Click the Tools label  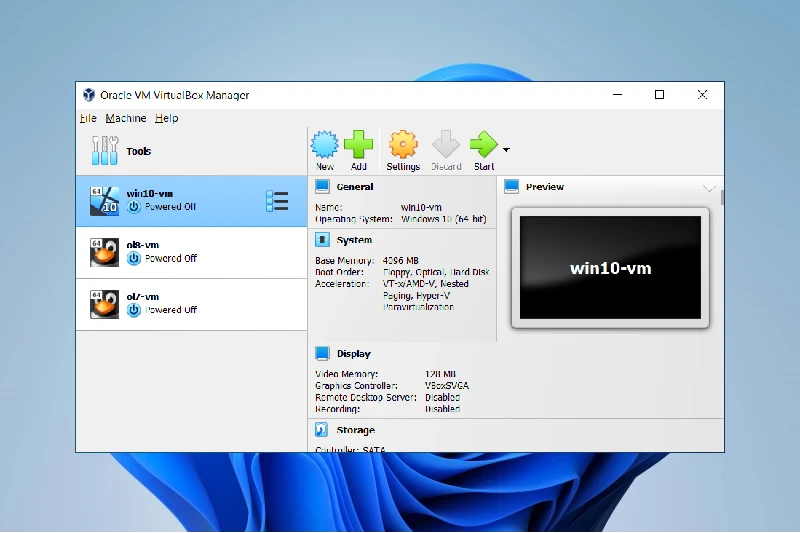[139, 151]
